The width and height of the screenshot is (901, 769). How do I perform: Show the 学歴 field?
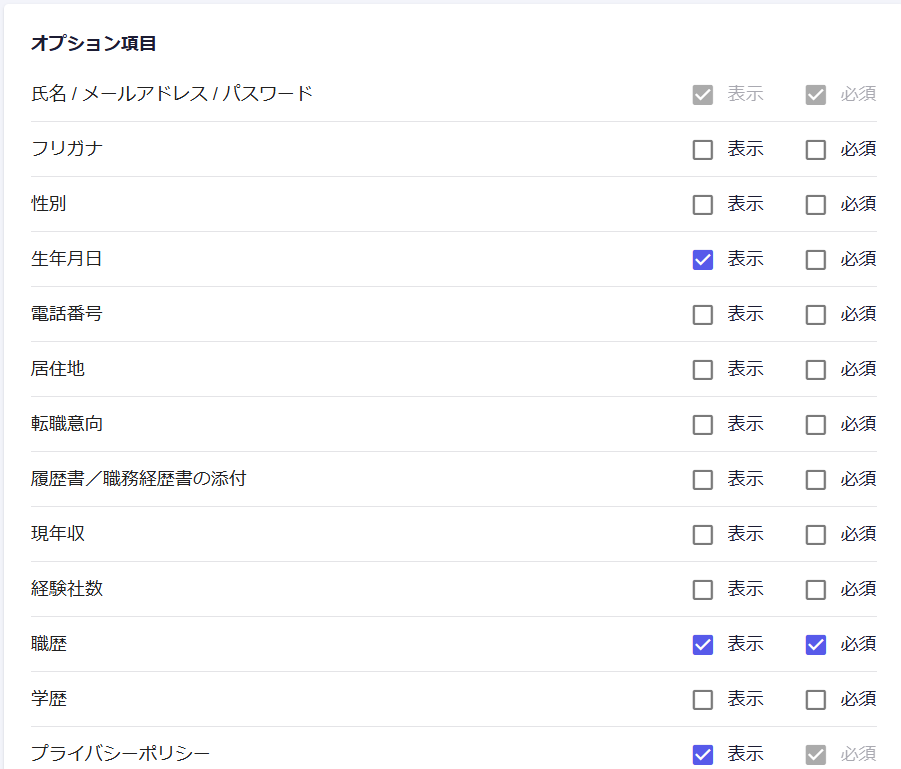703,700
